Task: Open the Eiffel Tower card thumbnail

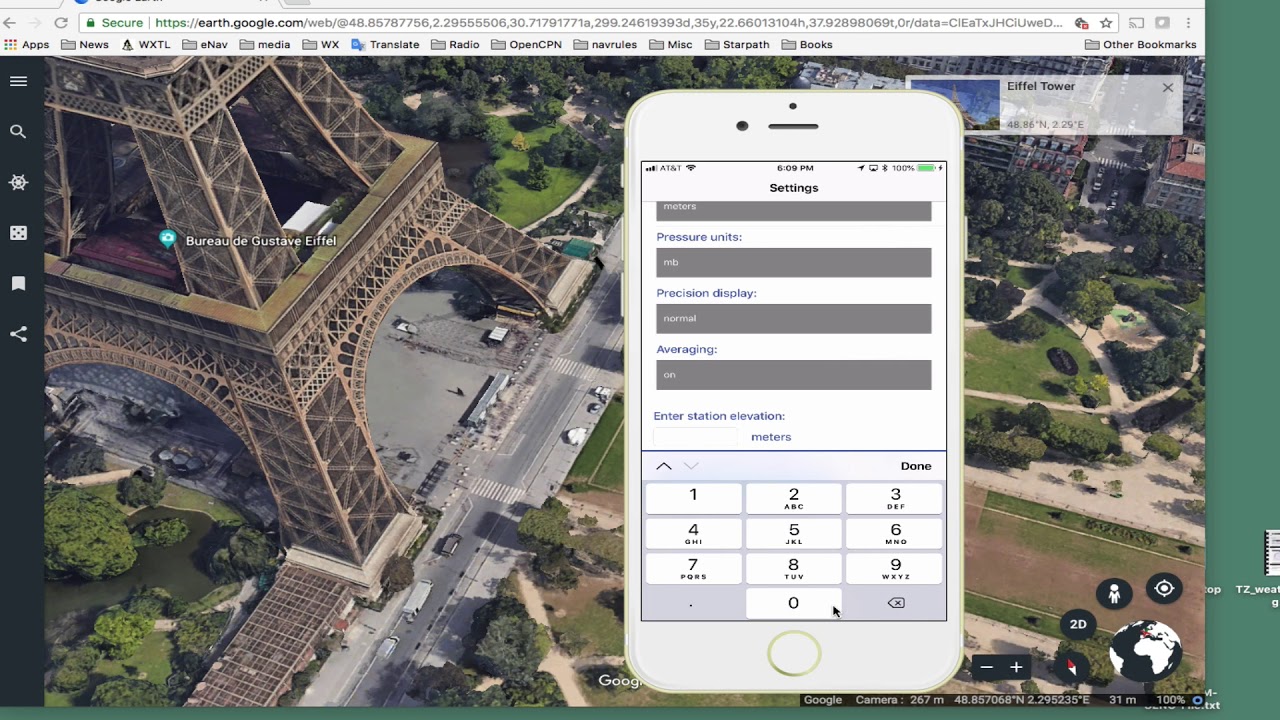Action: tap(953, 105)
